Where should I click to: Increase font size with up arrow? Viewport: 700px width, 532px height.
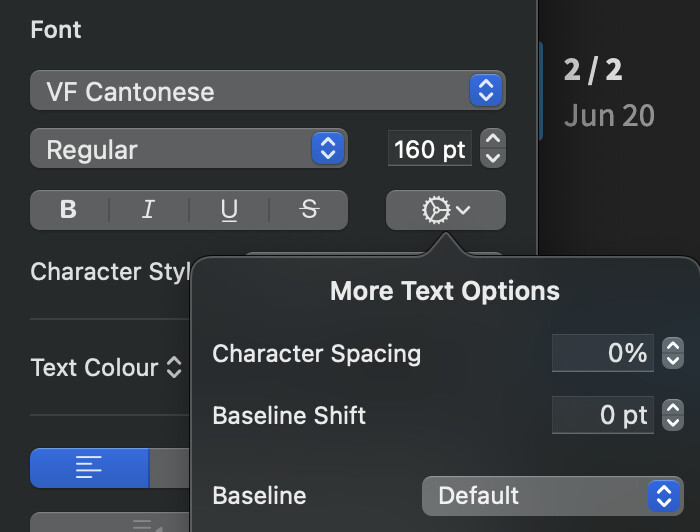(x=492, y=140)
